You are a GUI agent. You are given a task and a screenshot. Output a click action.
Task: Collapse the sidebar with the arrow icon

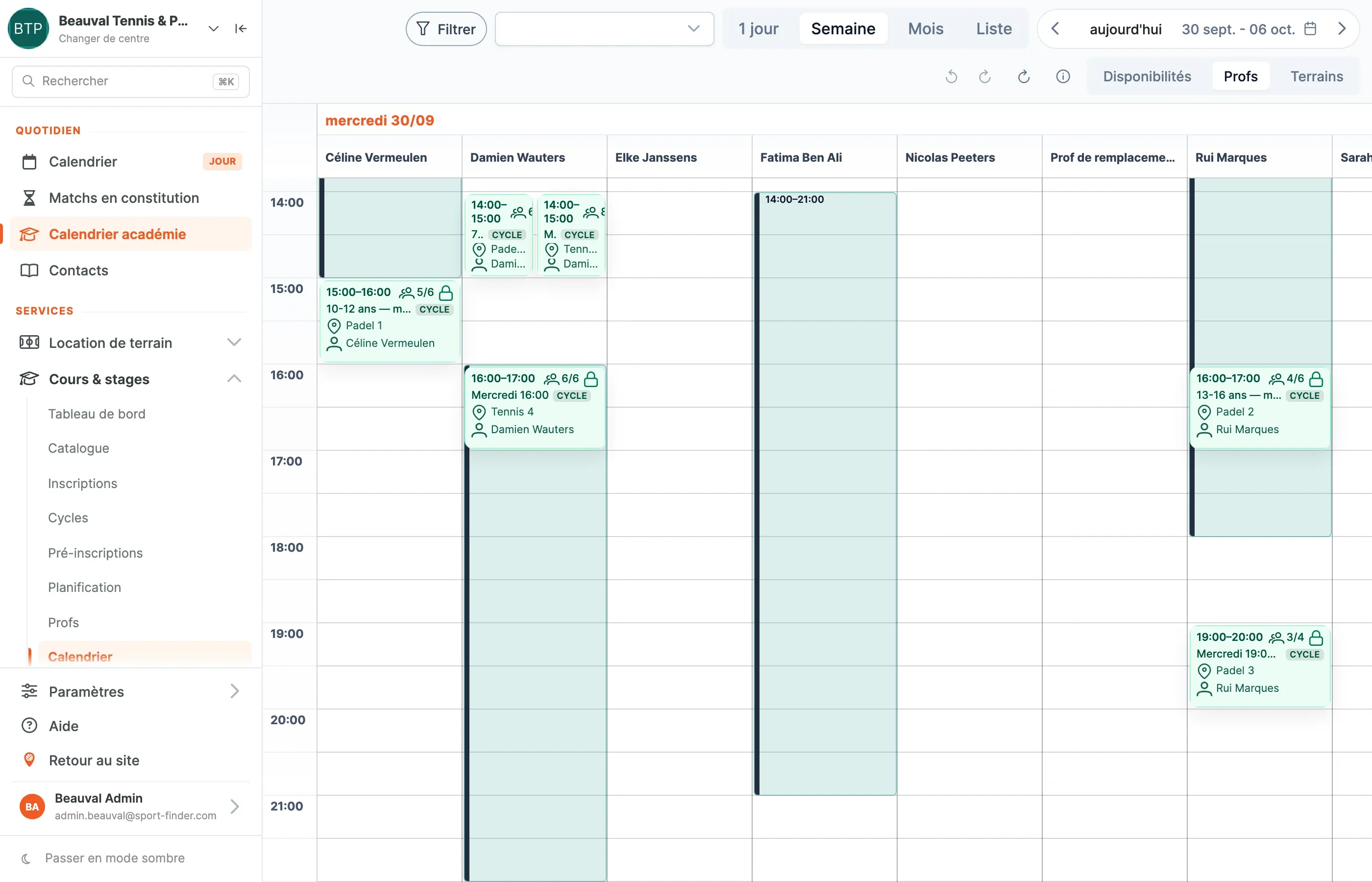(241, 28)
